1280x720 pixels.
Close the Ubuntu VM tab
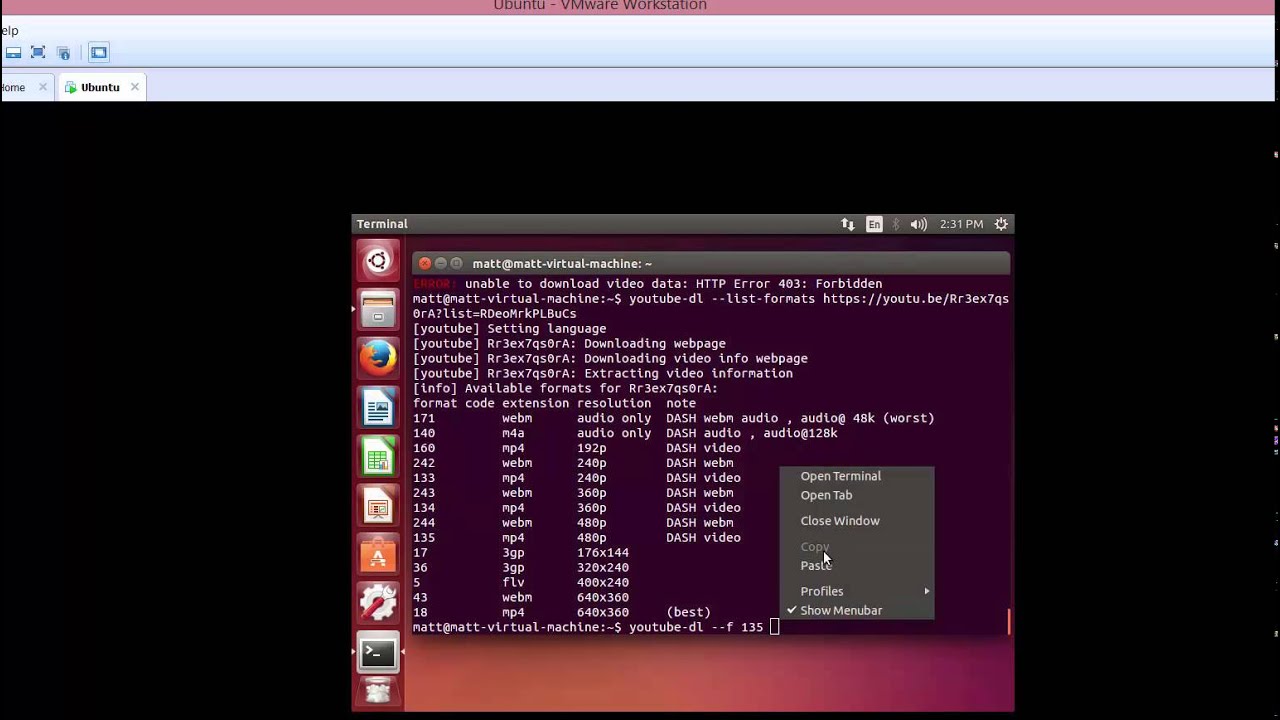click(134, 87)
